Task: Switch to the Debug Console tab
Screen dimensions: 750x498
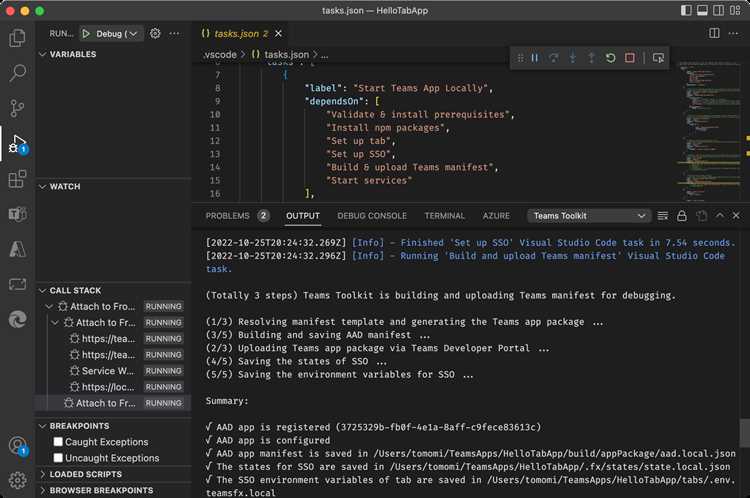Action: 372,216
